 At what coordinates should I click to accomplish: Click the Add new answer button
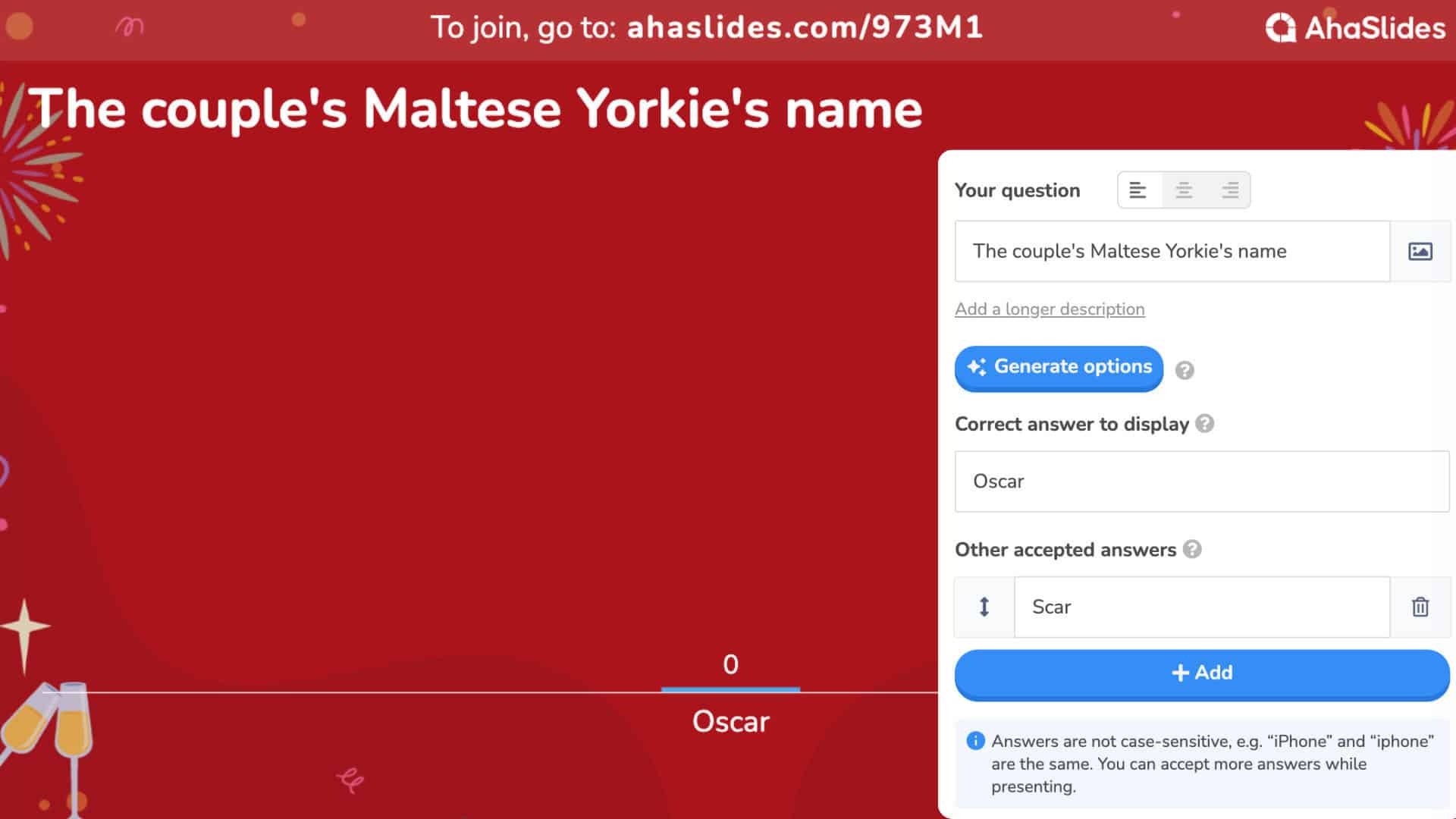tap(1200, 672)
